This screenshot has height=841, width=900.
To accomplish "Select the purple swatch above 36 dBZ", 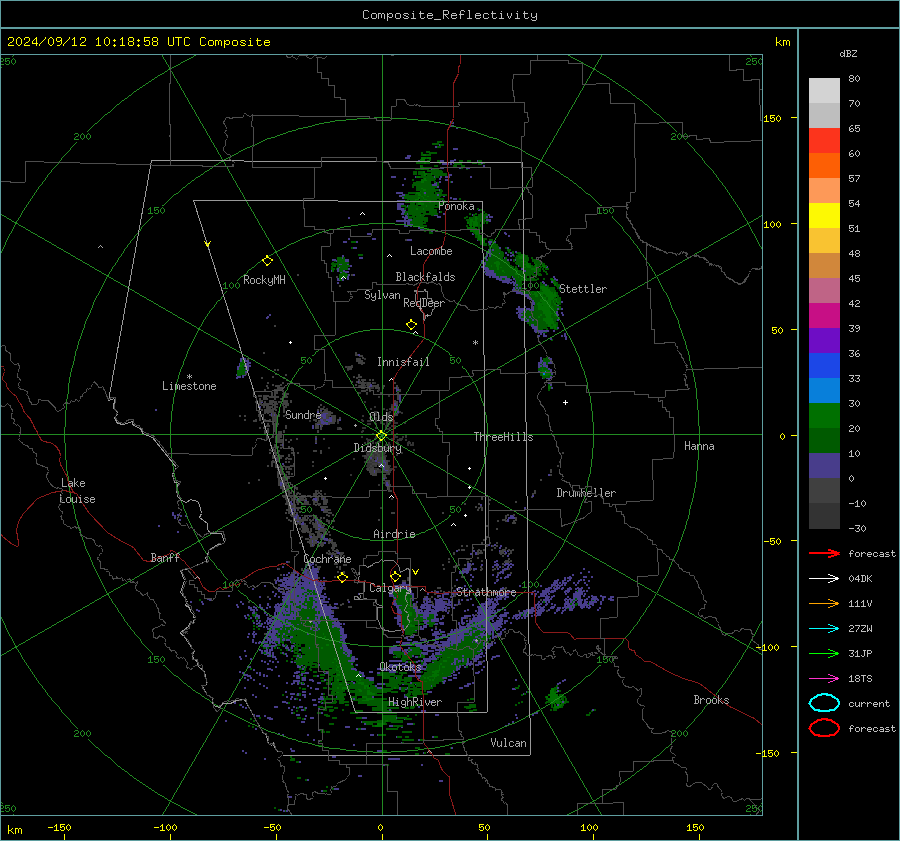I will coord(824,341).
